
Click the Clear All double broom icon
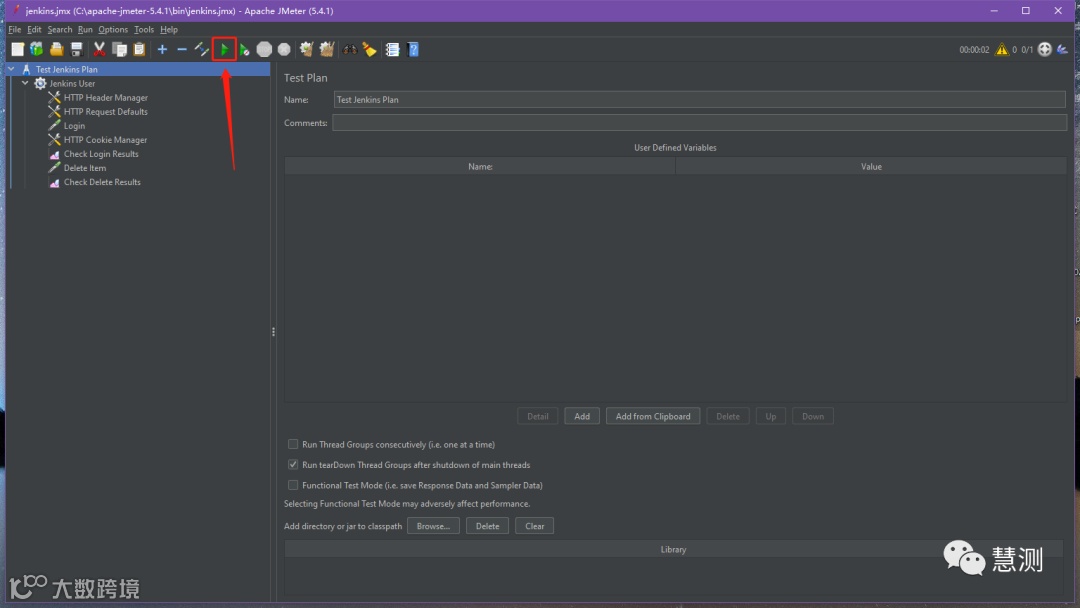(327, 49)
